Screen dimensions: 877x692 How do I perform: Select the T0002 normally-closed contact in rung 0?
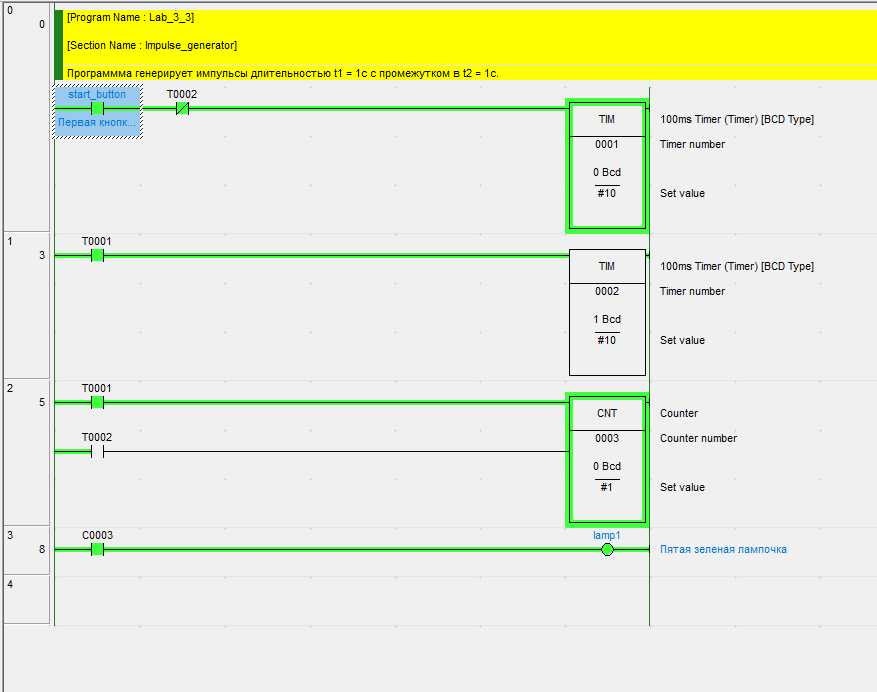coord(182,109)
